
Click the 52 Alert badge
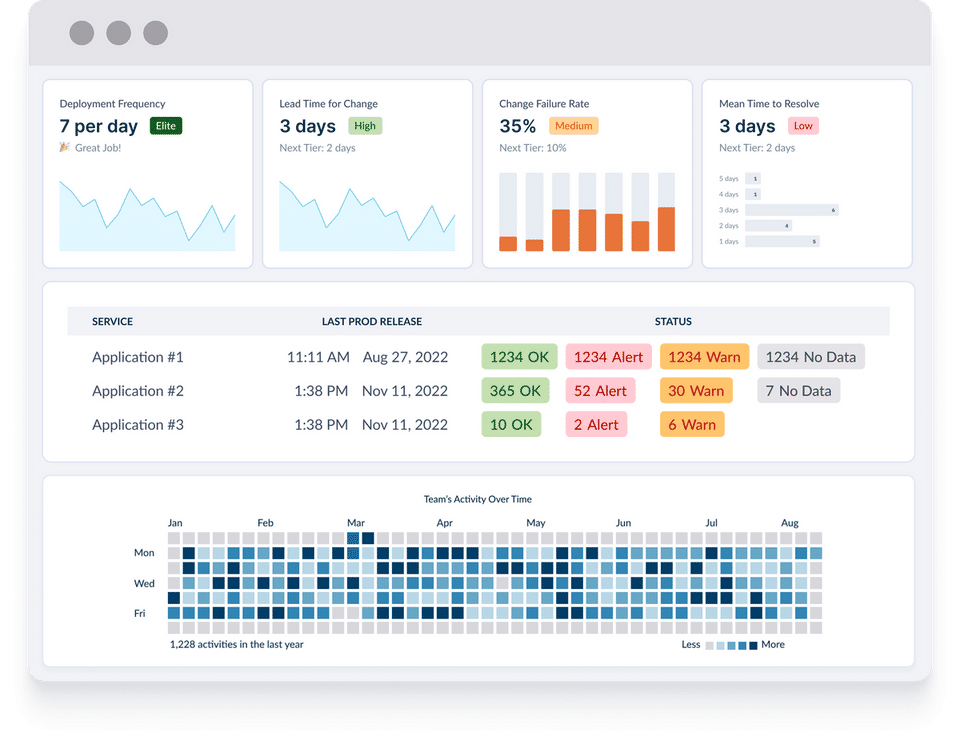[600, 391]
